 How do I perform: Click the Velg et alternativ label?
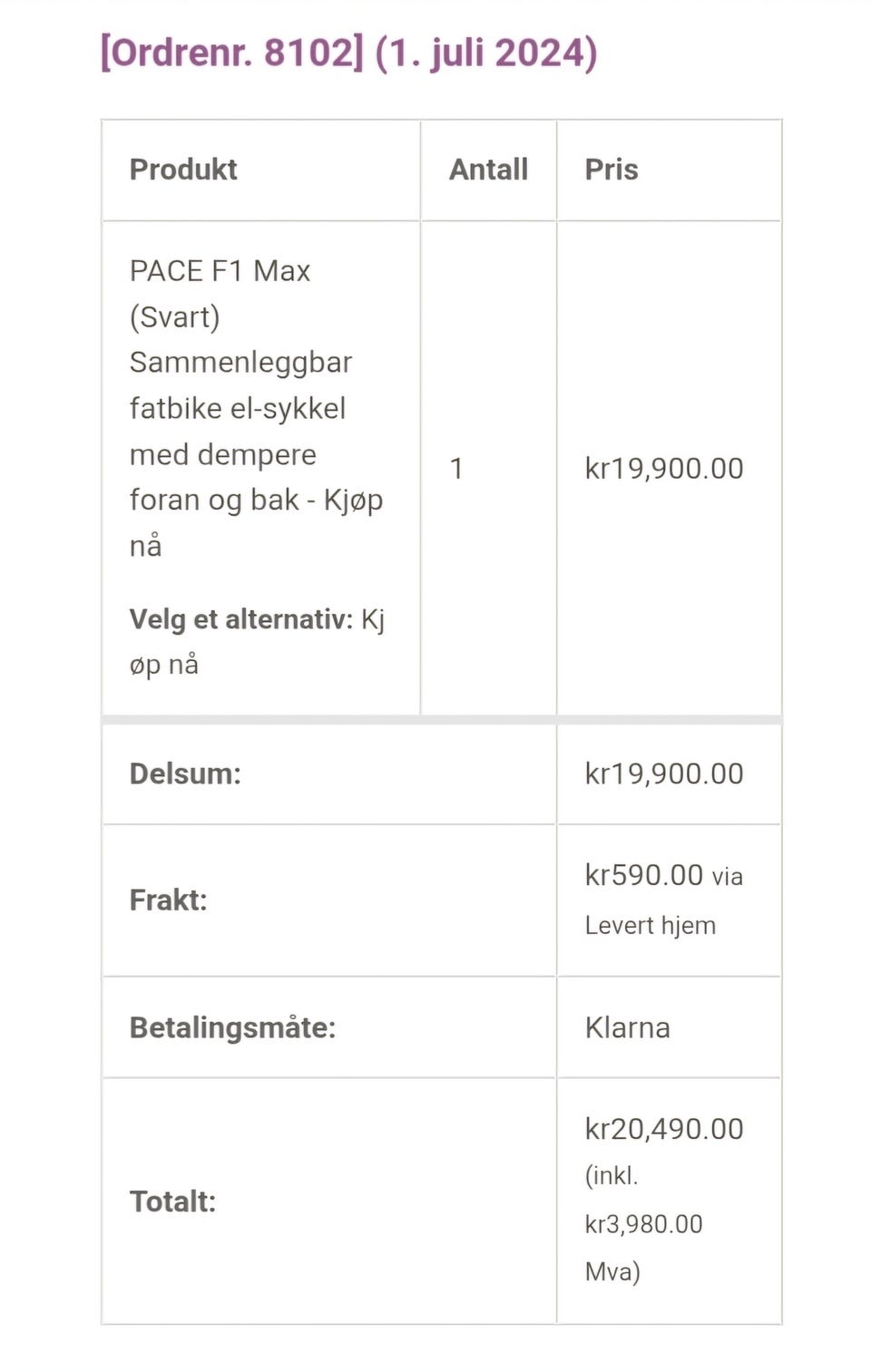(x=240, y=619)
